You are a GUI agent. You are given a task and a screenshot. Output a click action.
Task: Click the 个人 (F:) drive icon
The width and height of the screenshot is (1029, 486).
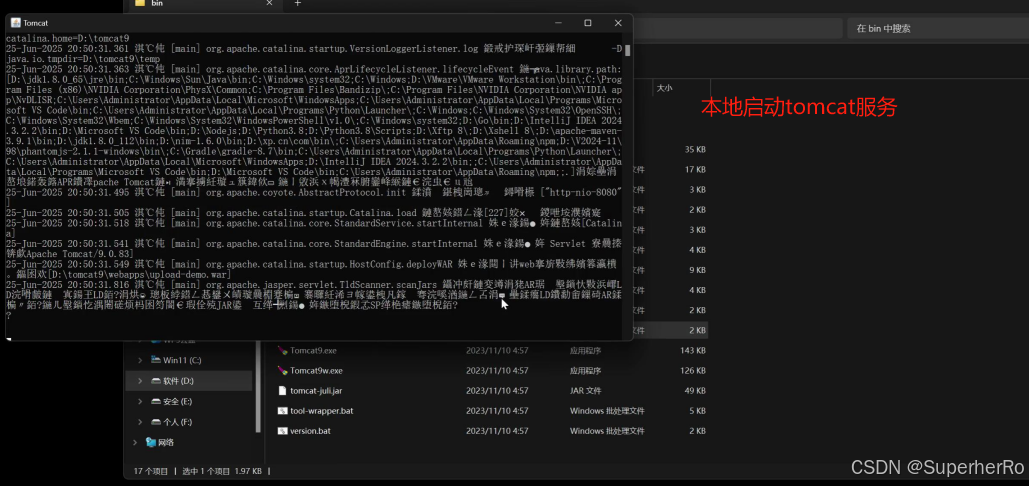click(x=156, y=422)
